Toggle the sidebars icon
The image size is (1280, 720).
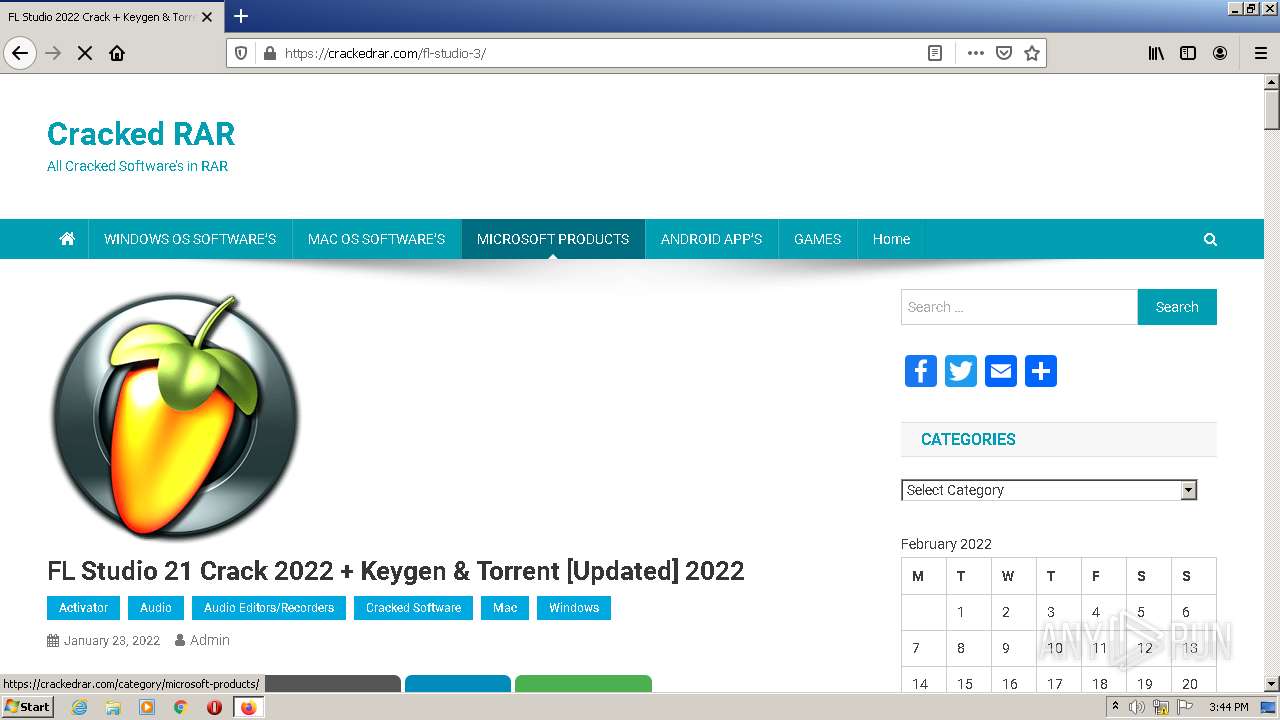[x=1188, y=53]
